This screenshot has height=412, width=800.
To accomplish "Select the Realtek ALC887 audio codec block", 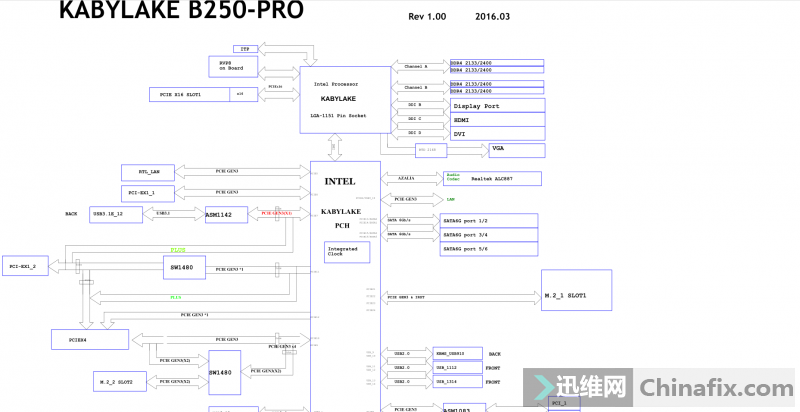I will point(492,178).
